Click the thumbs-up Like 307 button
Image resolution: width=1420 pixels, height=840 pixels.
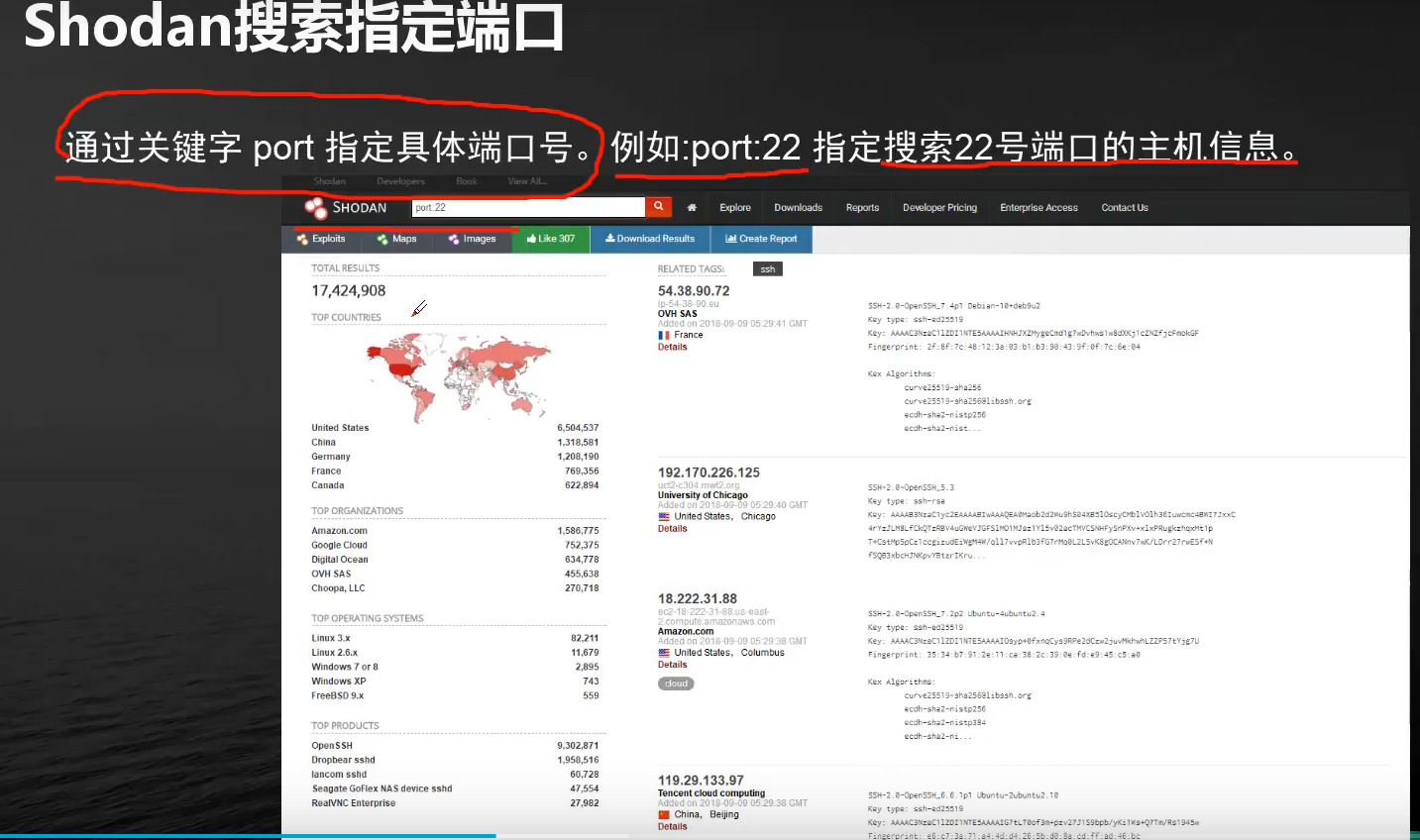point(551,239)
